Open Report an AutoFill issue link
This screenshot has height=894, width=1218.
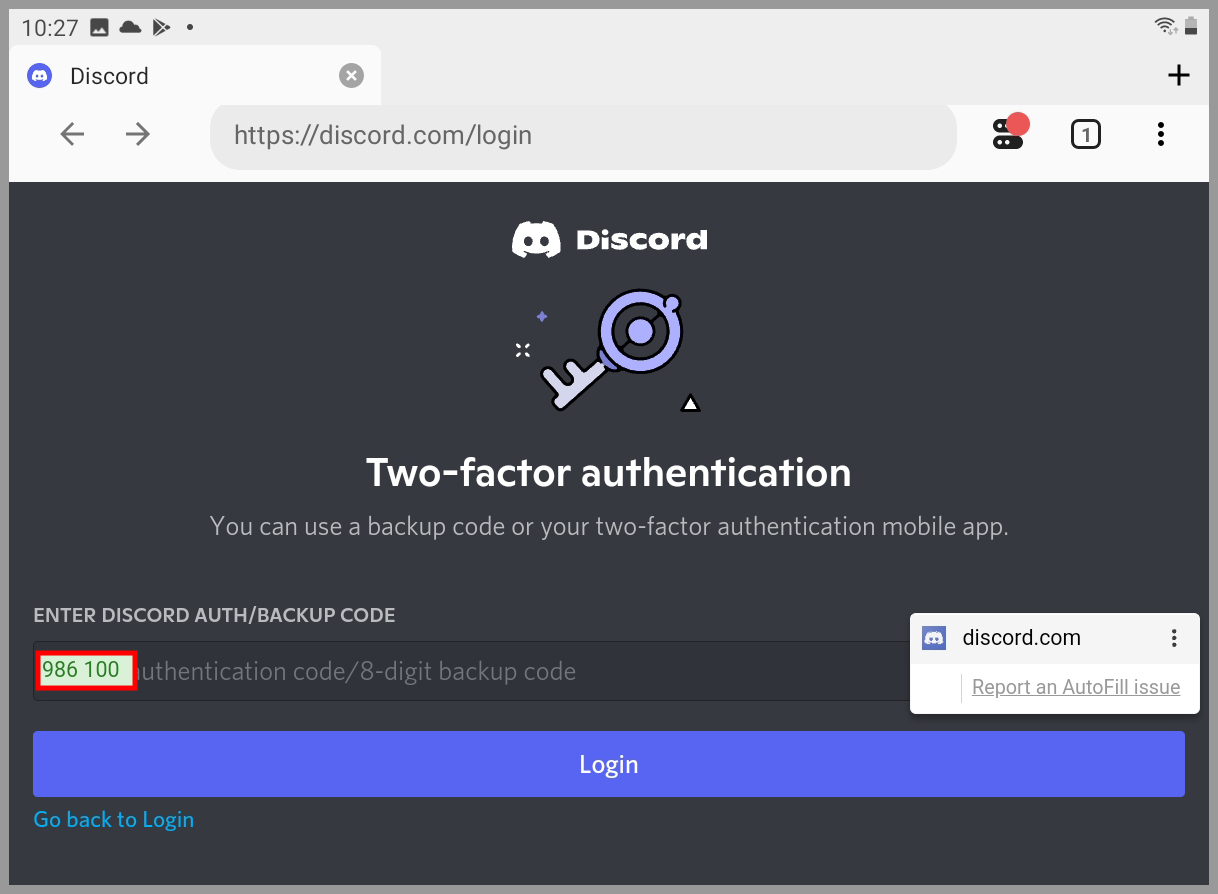tap(1076, 688)
